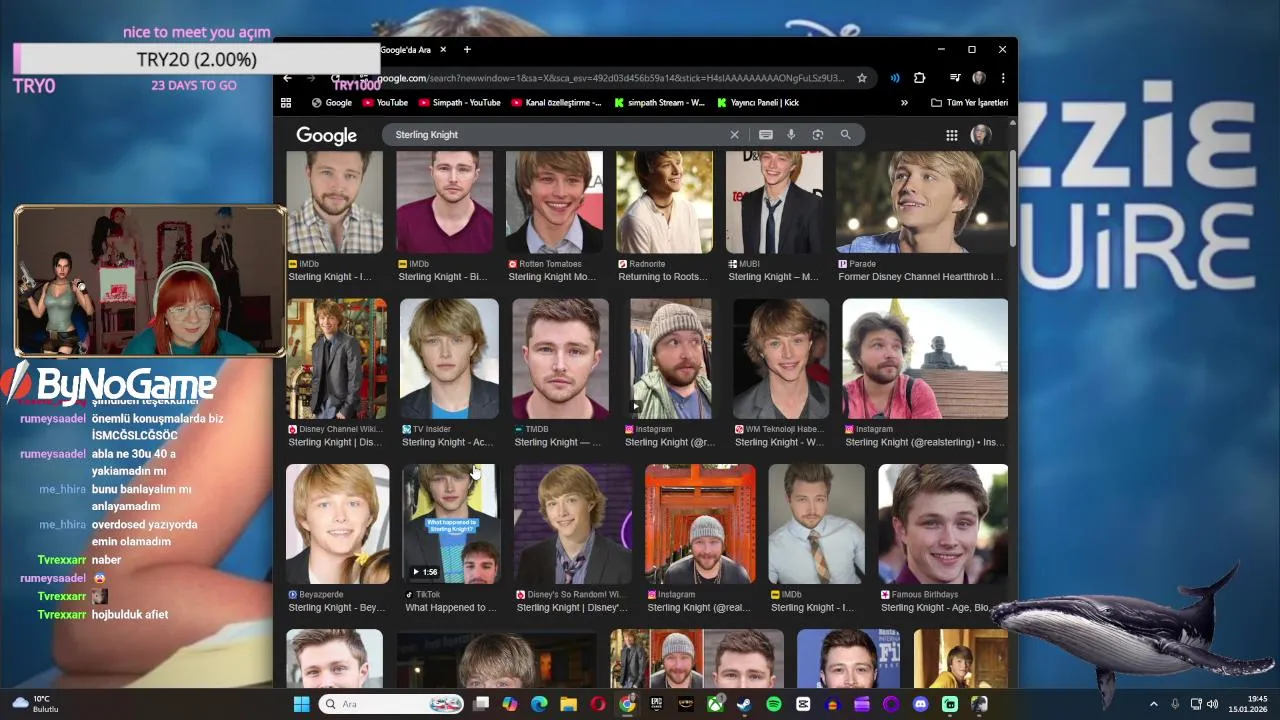Open Task View on the taskbar
Image resolution: width=1280 pixels, height=720 pixels.
[x=481, y=704]
